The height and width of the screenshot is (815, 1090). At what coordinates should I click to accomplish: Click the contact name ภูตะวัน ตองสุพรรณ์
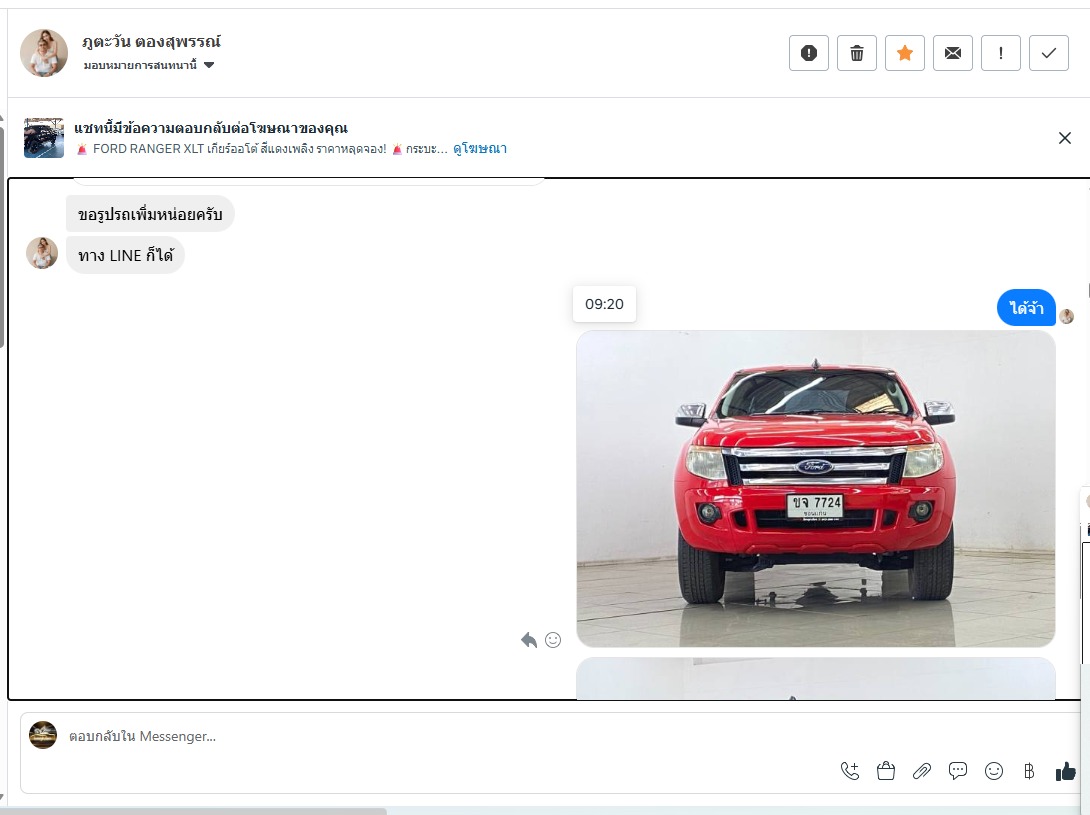coord(151,42)
